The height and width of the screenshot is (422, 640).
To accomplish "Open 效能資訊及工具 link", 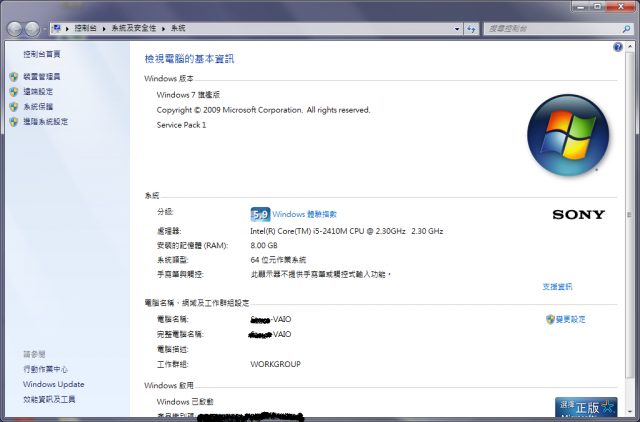I will 49,399.
